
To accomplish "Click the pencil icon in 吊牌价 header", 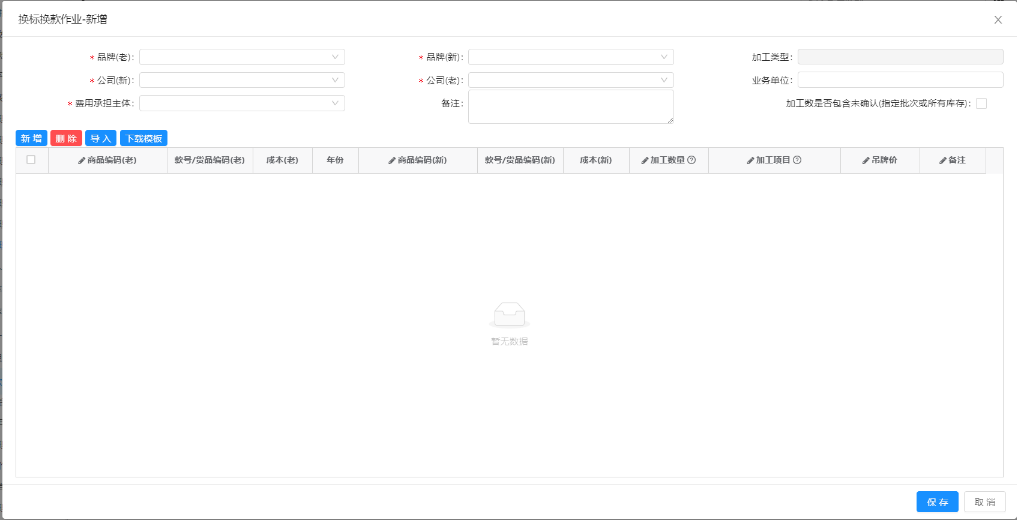I will [866, 160].
